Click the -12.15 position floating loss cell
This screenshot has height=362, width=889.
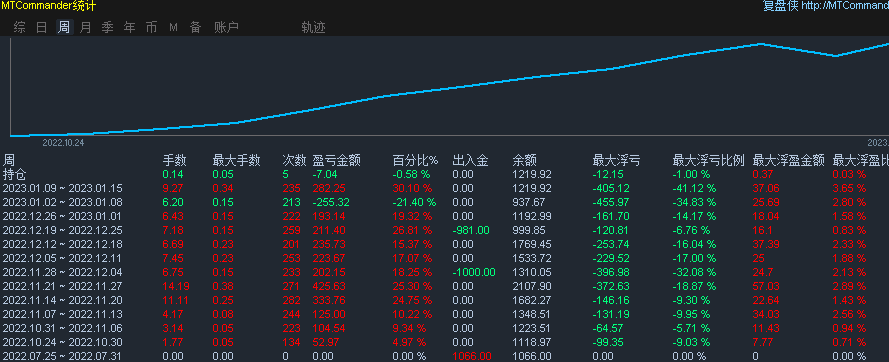pyautogui.click(x=608, y=175)
